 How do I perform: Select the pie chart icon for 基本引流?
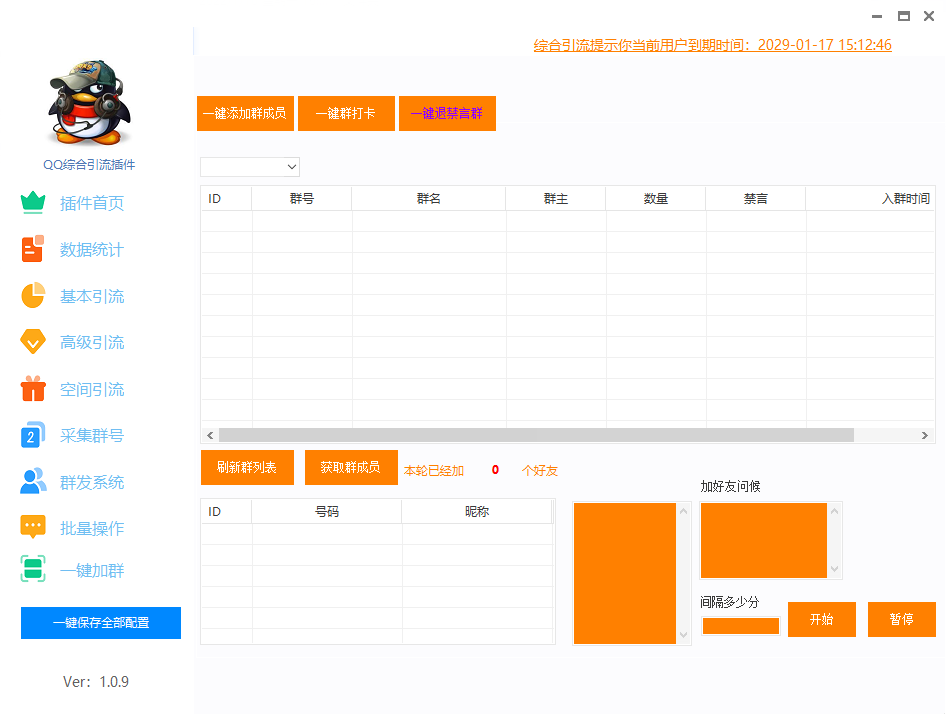click(x=33, y=296)
